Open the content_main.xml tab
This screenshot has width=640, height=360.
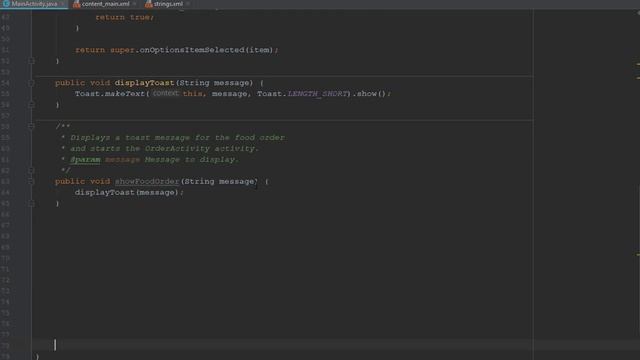(x=105, y=4)
